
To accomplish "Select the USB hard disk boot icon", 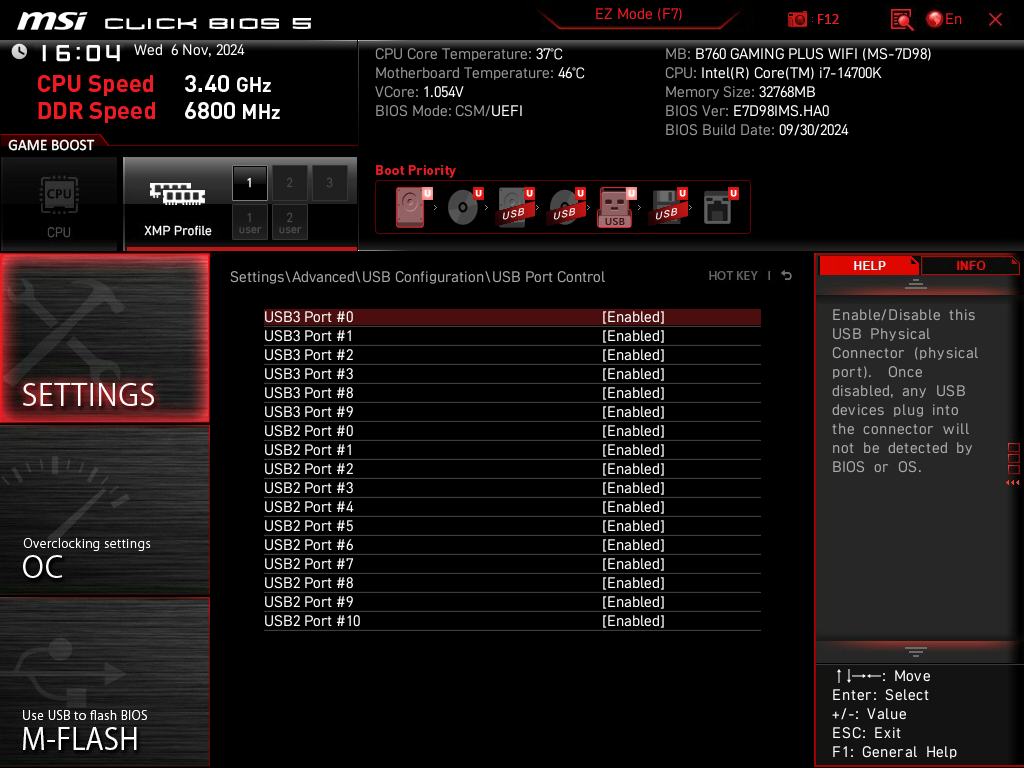I will pos(515,207).
